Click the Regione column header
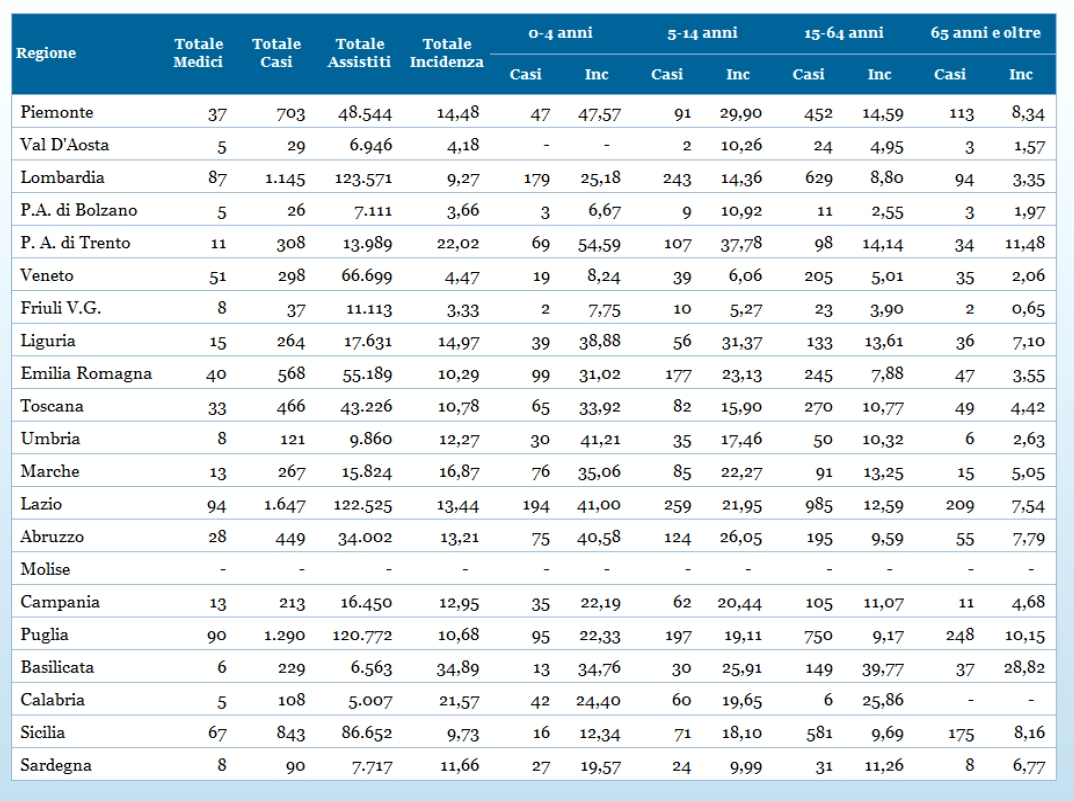 pos(46,53)
